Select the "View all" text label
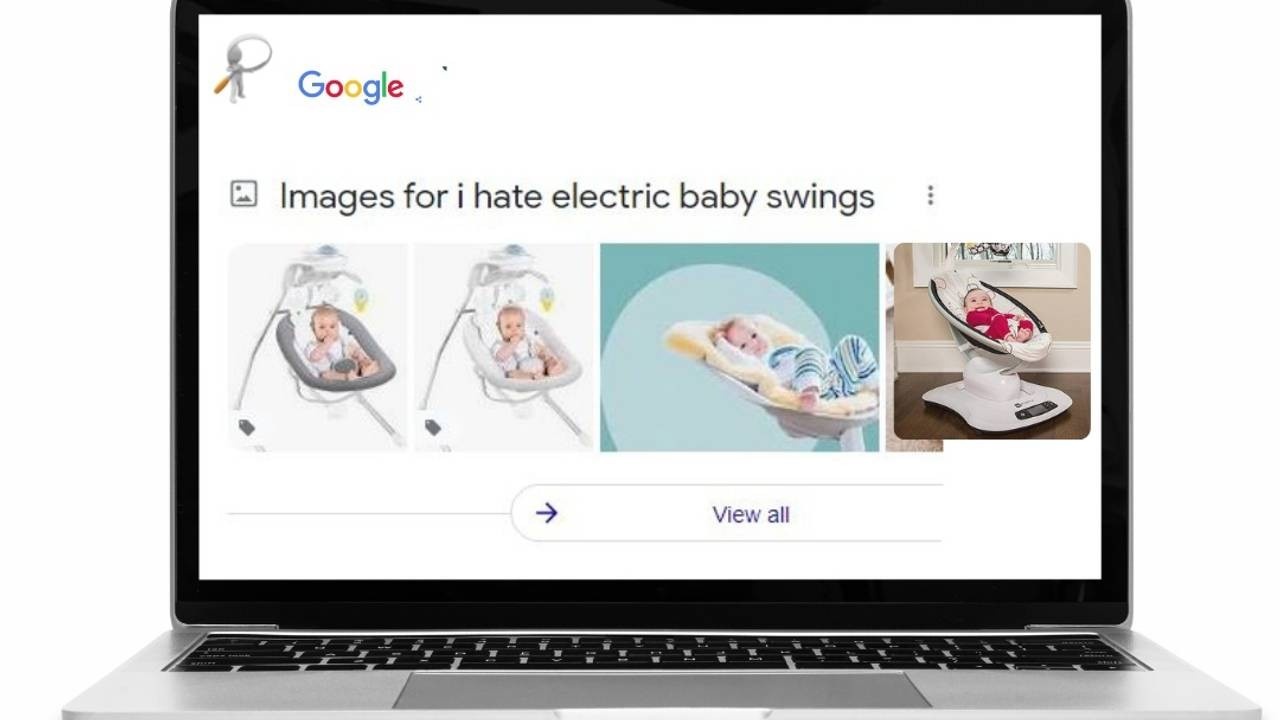 coord(751,515)
